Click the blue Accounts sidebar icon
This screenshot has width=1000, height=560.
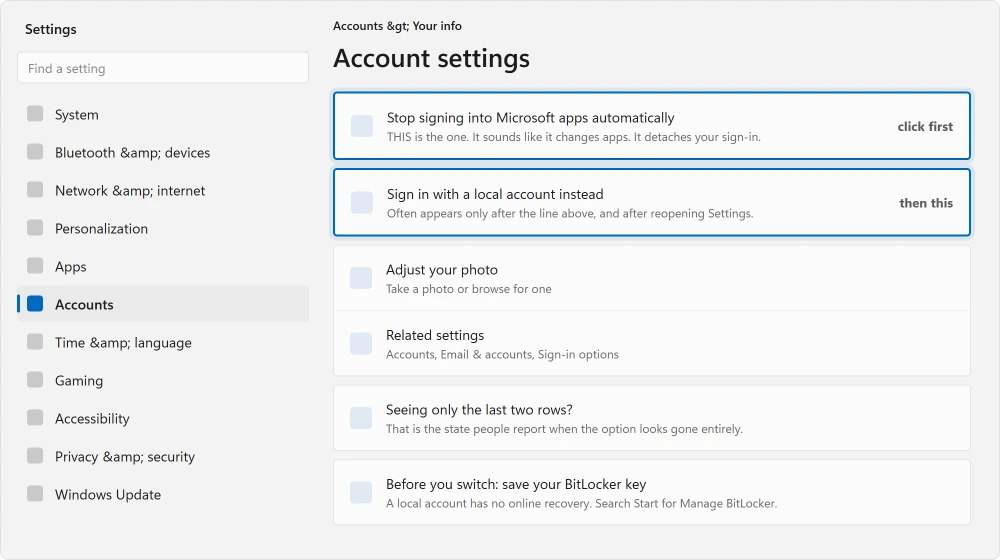click(35, 304)
